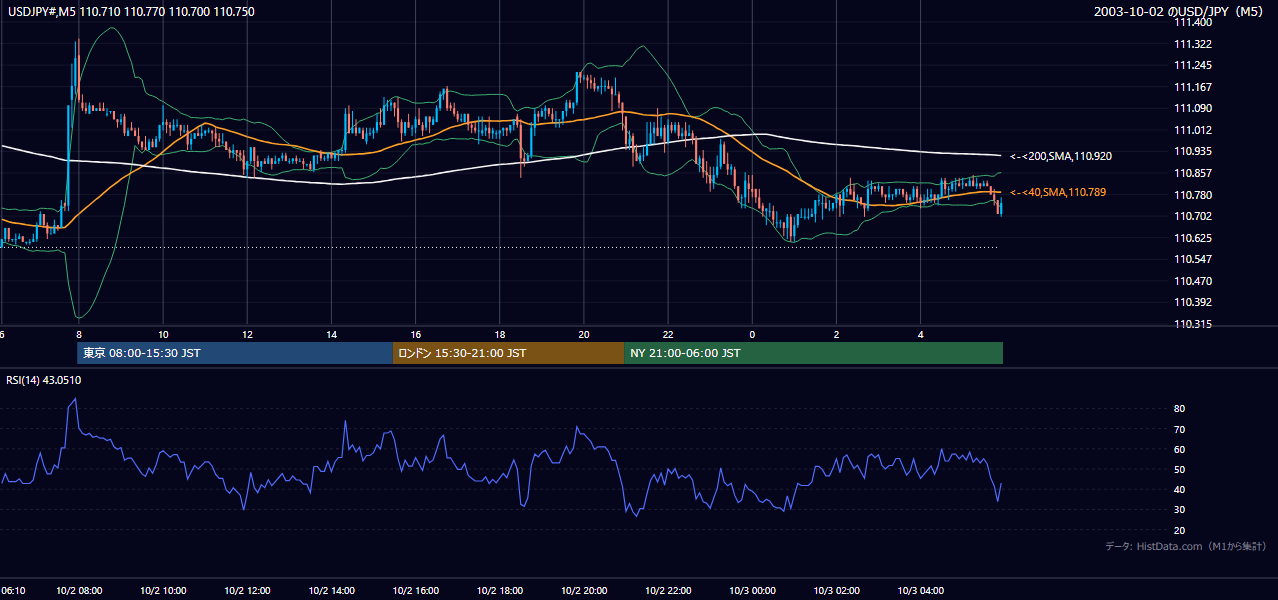The height and width of the screenshot is (600, 1278).
Task: Click the 110.315 price axis label
Action: click(x=1192, y=324)
